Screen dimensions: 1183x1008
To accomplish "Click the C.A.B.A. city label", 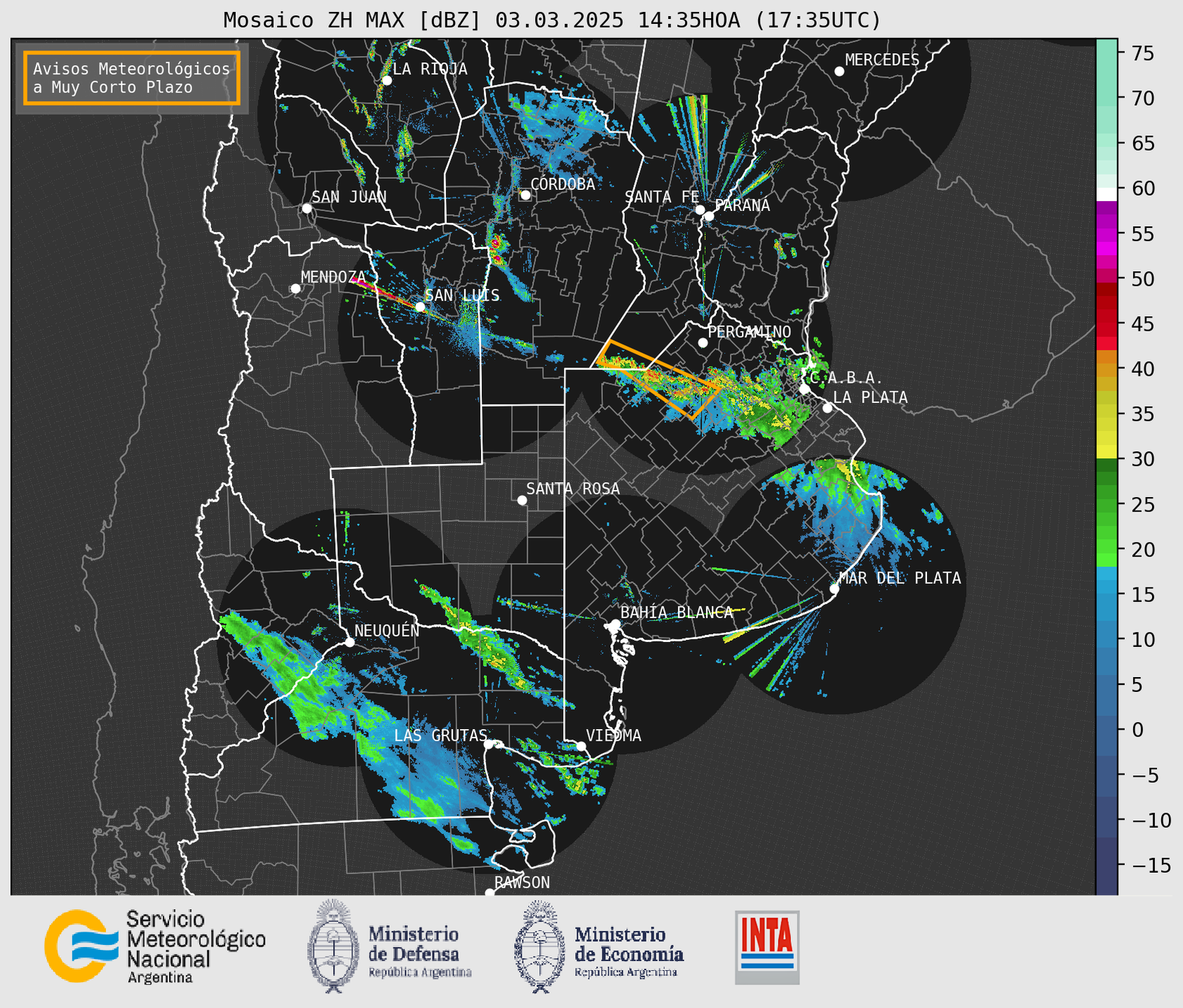I will click(x=846, y=378).
